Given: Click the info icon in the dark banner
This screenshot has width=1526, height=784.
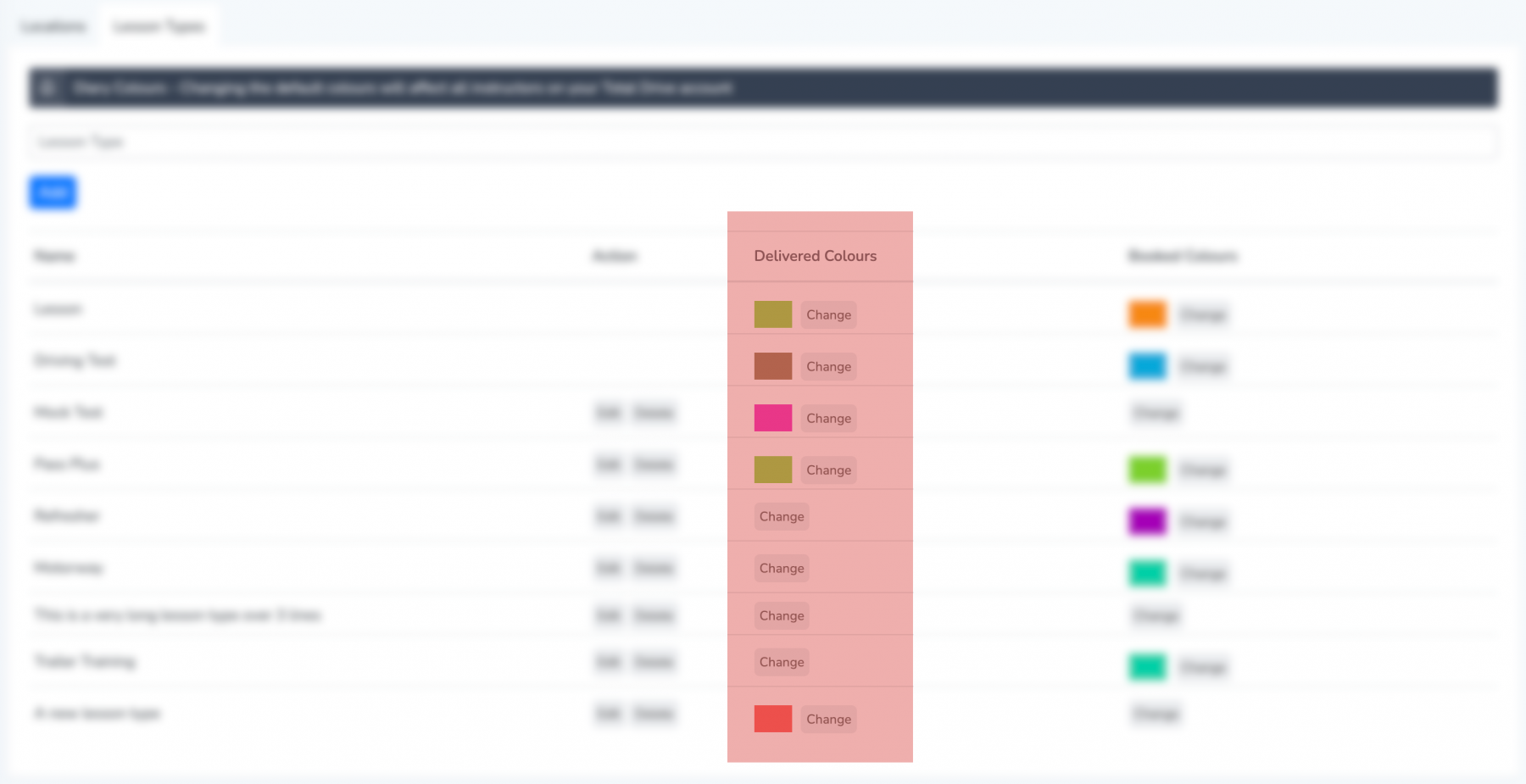Looking at the screenshot, I should click(48, 86).
